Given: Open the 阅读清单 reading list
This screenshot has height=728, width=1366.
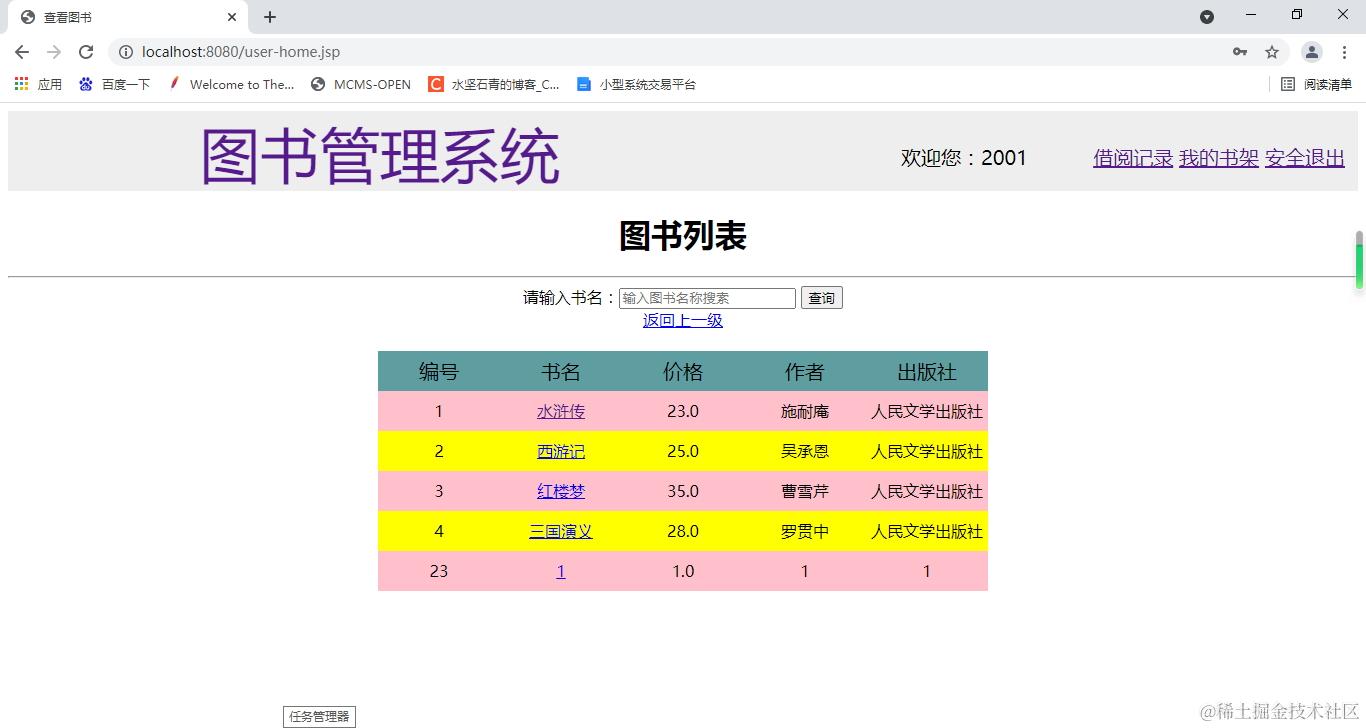Looking at the screenshot, I should click(x=1312, y=84).
